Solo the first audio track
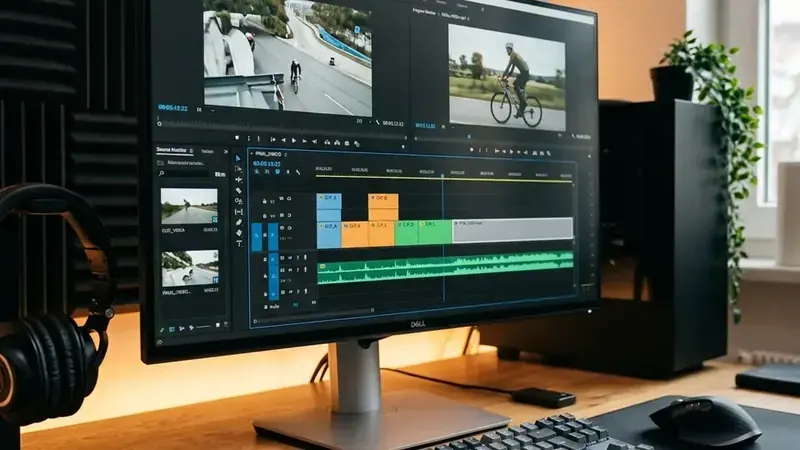The width and height of the screenshot is (800, 450). (297, 258)
